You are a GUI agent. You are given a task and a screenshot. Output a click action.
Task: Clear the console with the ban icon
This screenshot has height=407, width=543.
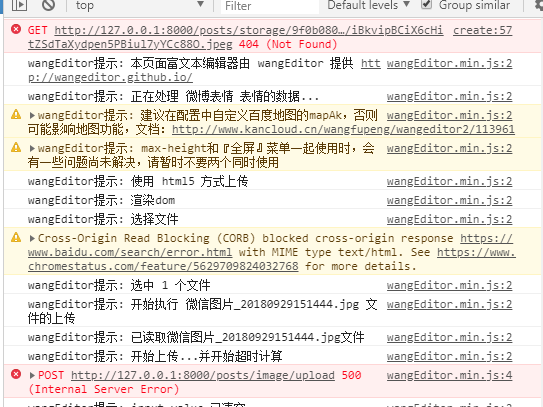(x=48, y=5)
